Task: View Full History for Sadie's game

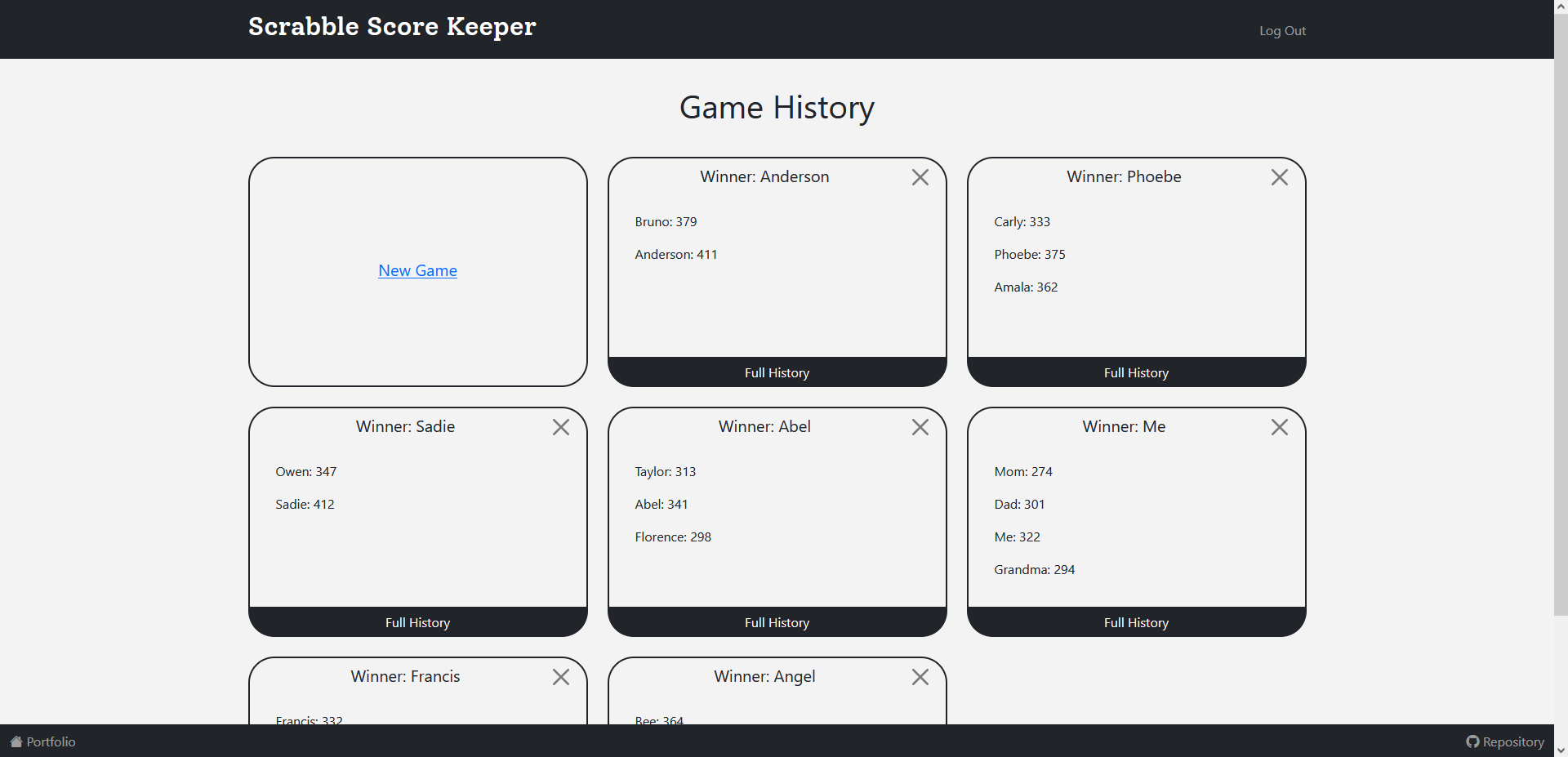Action: 418,622
